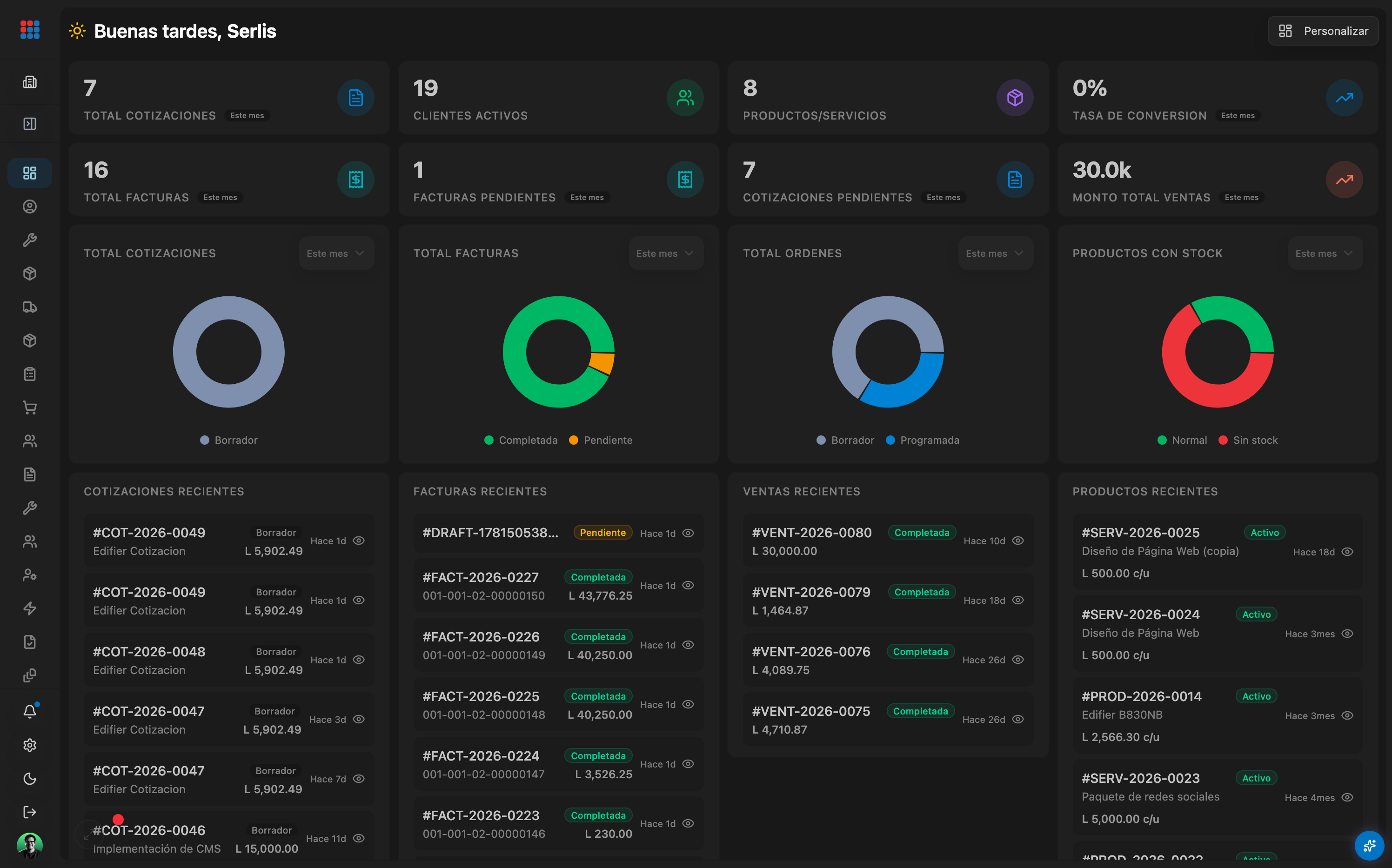This screenshot has width=1392, height=868.
Task: Click the Sin stock red legend swatch
Action: pyautogui.click(x=1223, y=441)
